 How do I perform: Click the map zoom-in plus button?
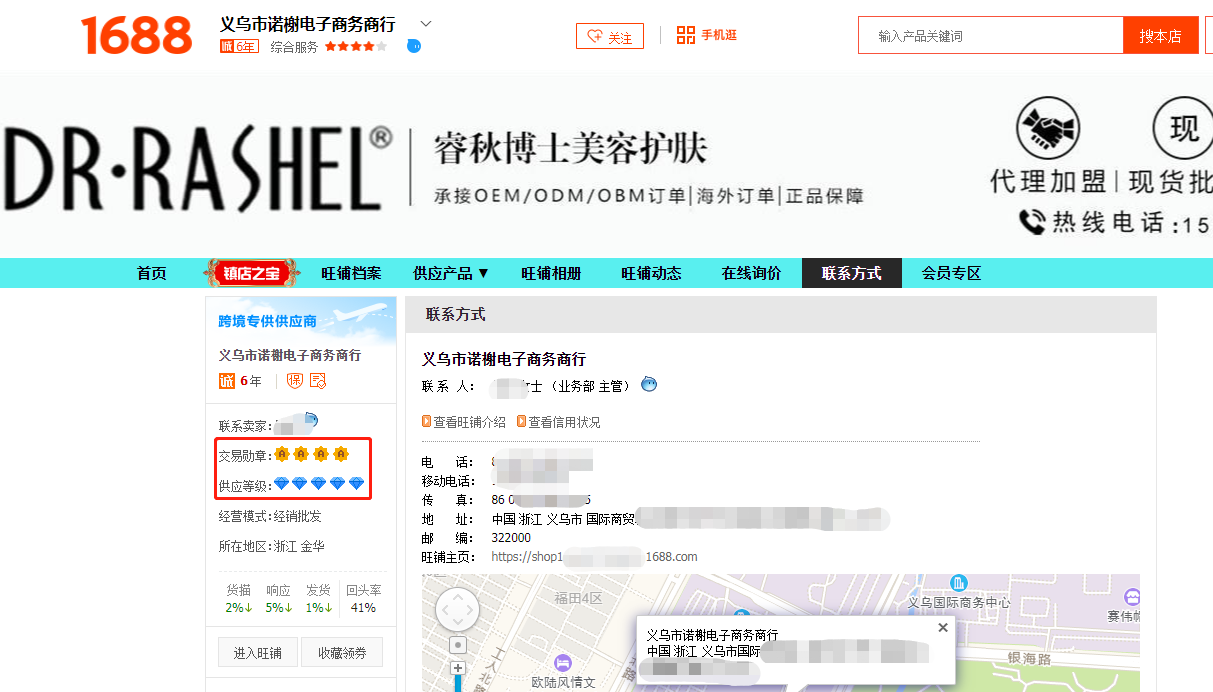pos(458,667)
